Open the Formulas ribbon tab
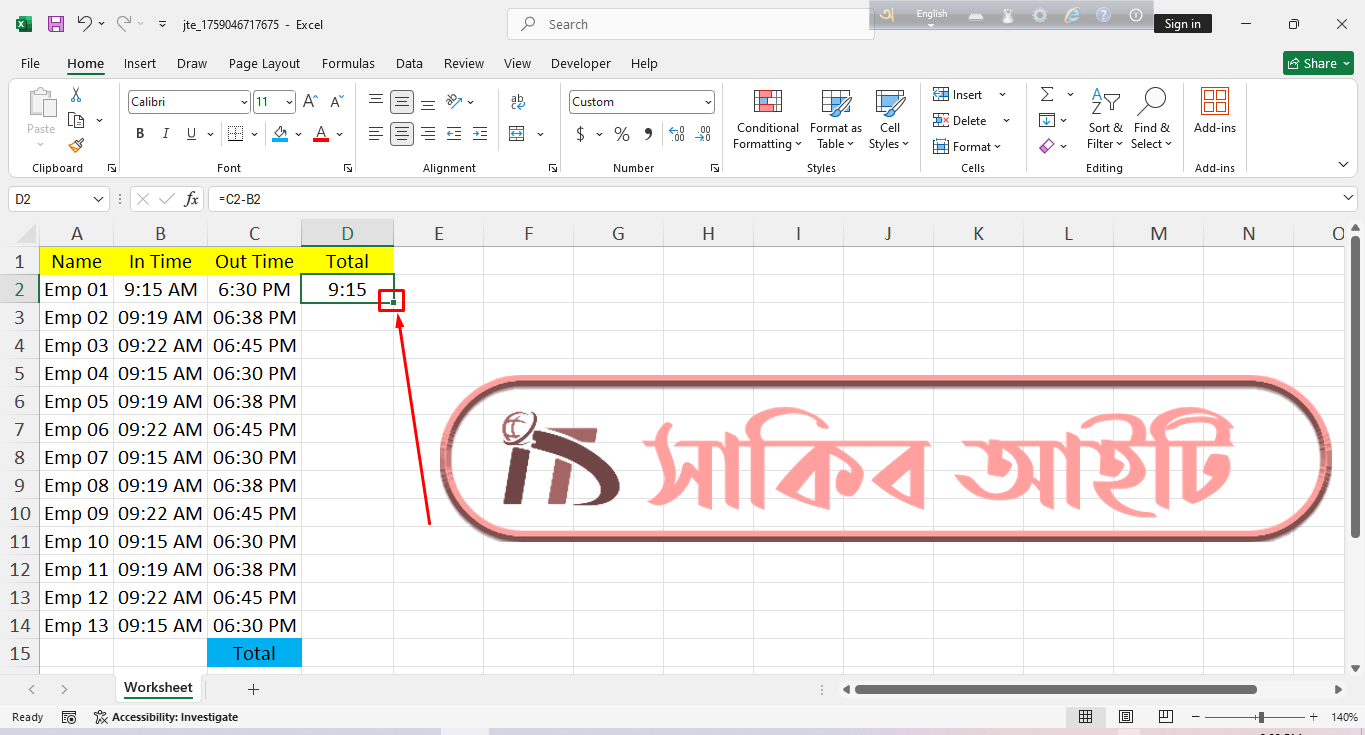The image size is (1365, 735). coord(348,63)
